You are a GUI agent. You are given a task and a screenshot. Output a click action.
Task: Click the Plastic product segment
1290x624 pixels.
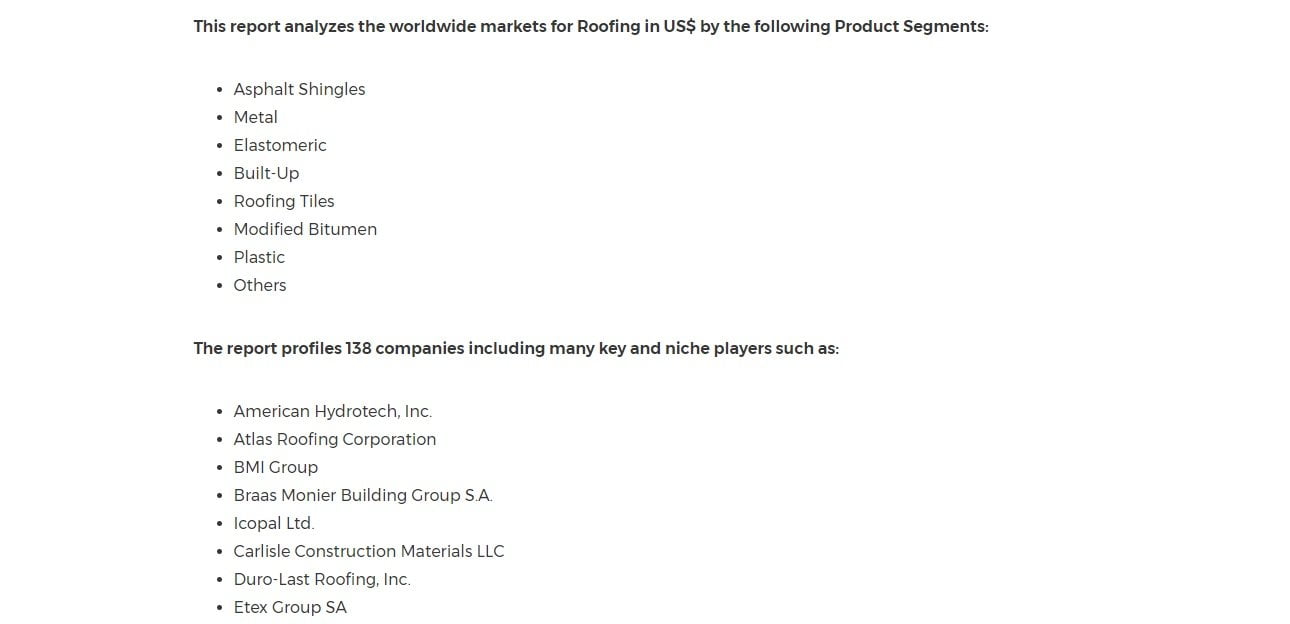coord(259,257)
